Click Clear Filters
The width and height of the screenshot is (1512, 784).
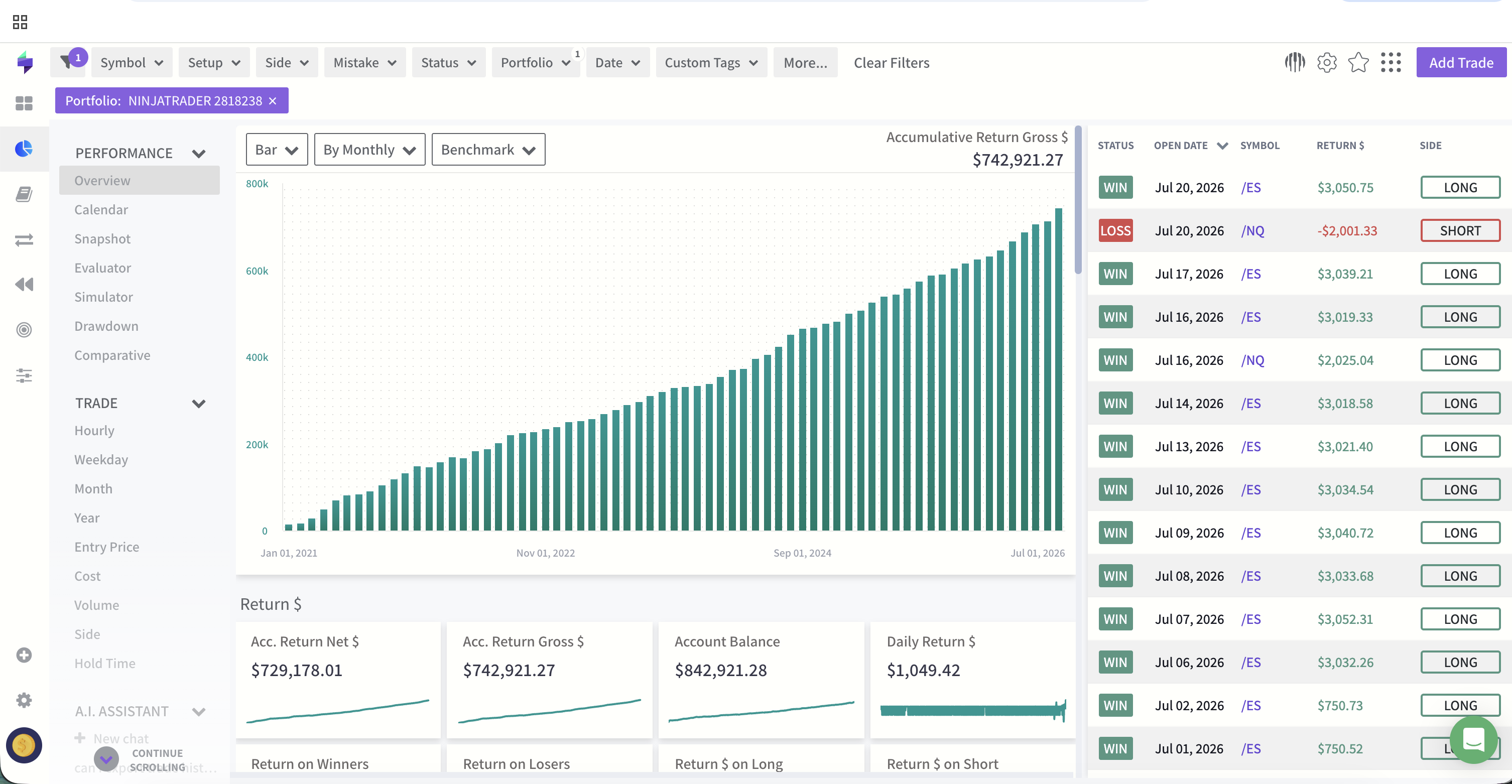pos(891,62)
